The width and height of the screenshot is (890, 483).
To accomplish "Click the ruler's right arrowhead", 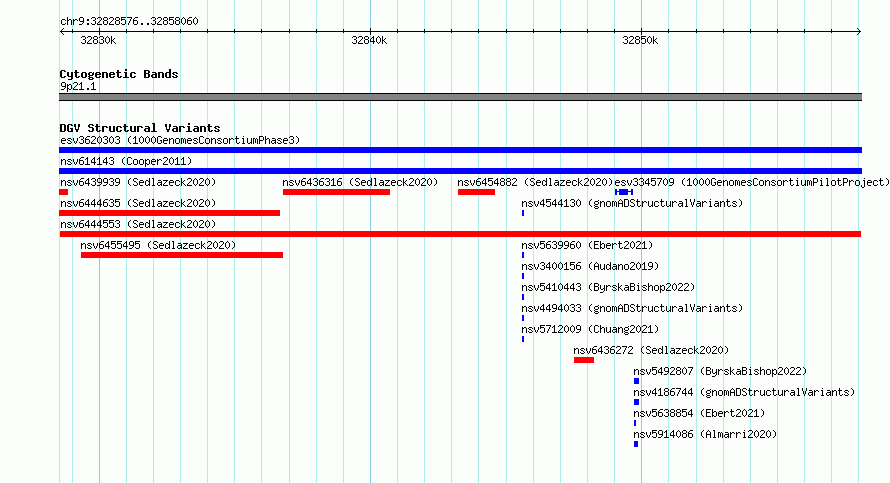I will [x=859, y=32].
